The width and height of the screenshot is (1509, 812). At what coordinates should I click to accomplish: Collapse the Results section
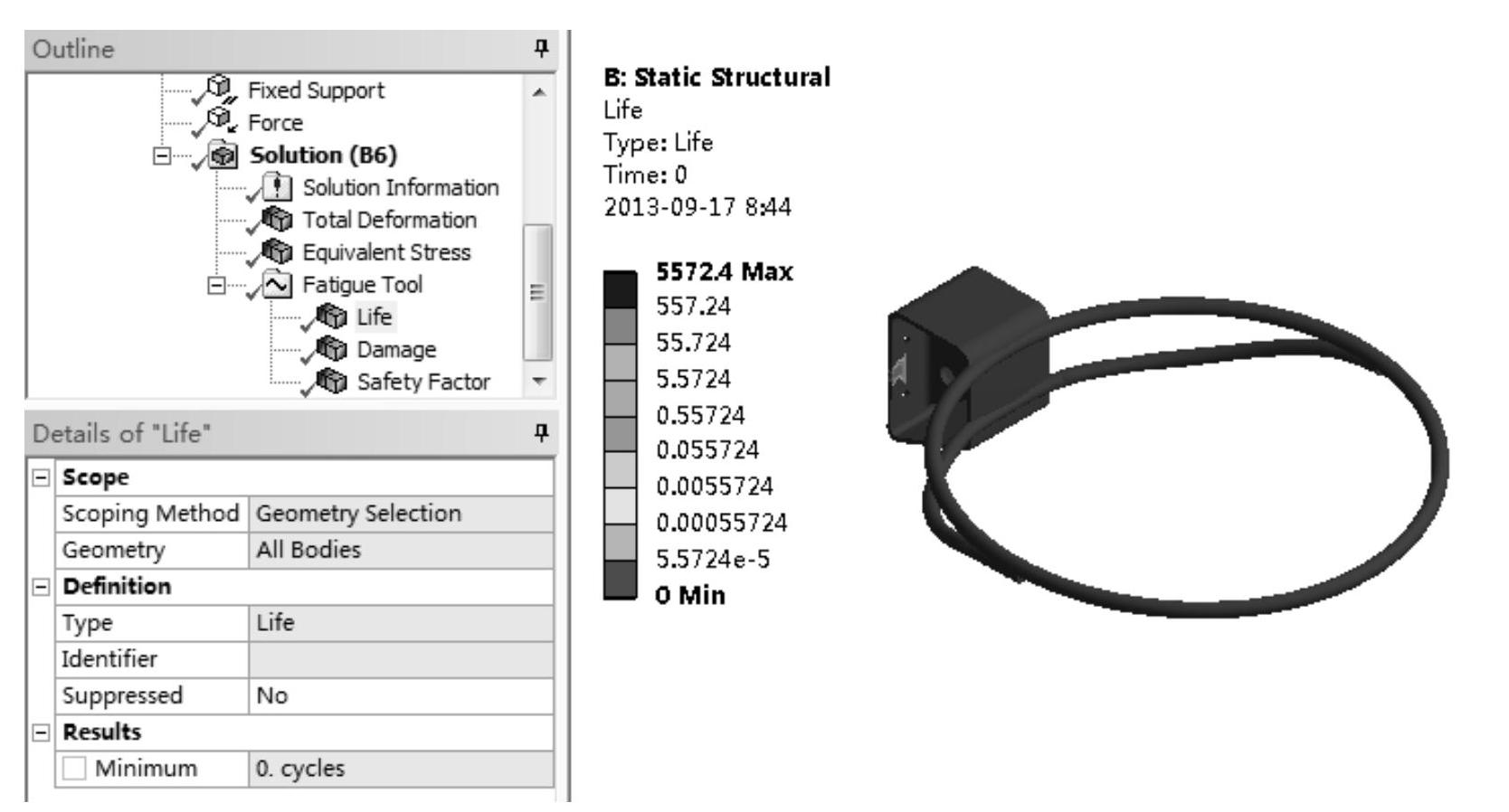[41, 732]
